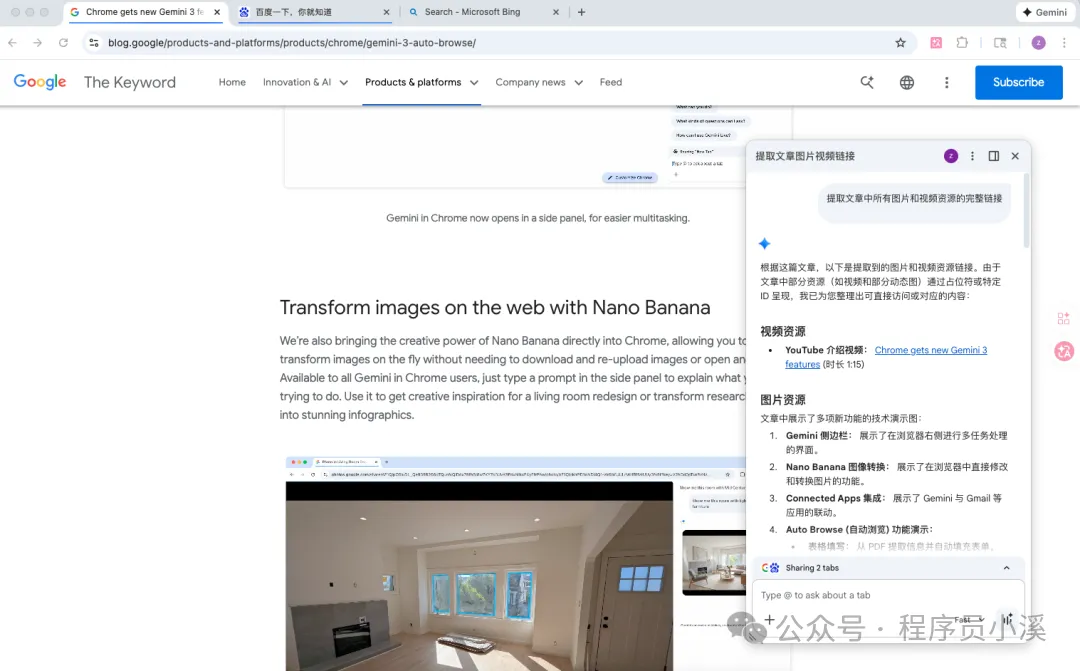Click the Subscribe button
This screenshot has height=671, width=1080.
coord(1019,82)
